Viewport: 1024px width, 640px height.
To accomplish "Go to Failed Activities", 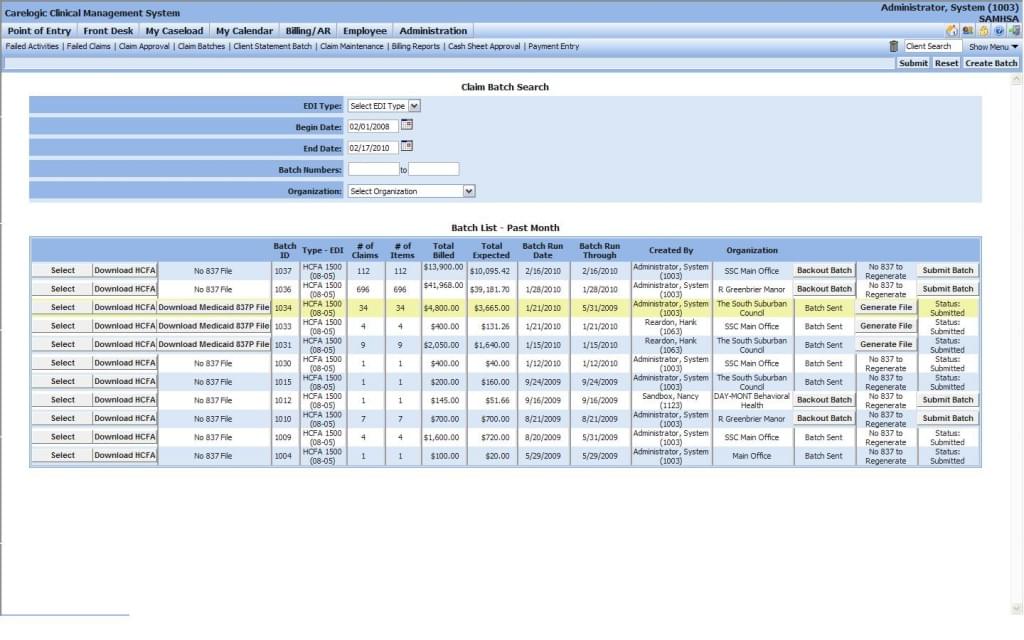I will tap(32, 46).
